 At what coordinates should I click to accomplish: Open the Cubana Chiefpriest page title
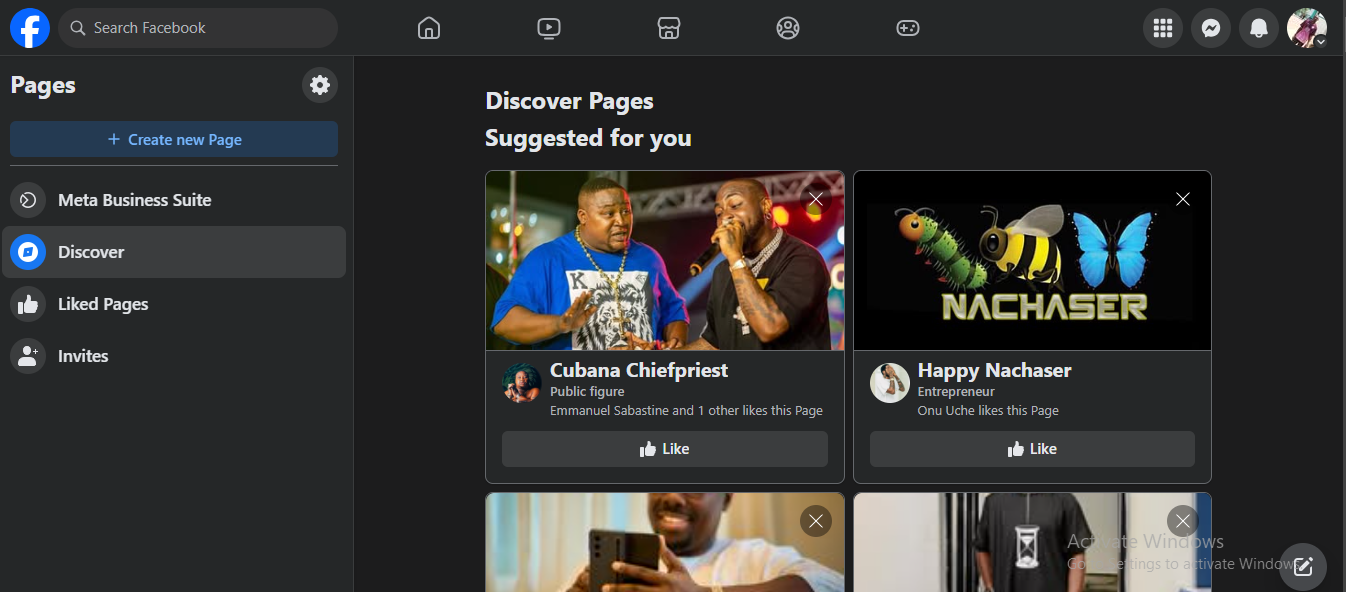tap(639, 370)
